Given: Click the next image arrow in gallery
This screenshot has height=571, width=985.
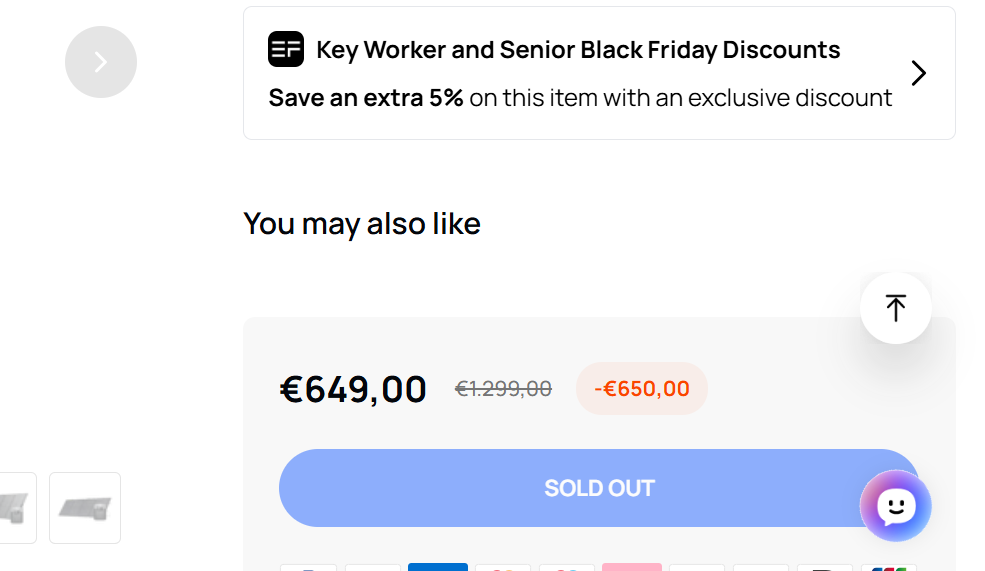Looking at the screenshot, I should (101, 62).
